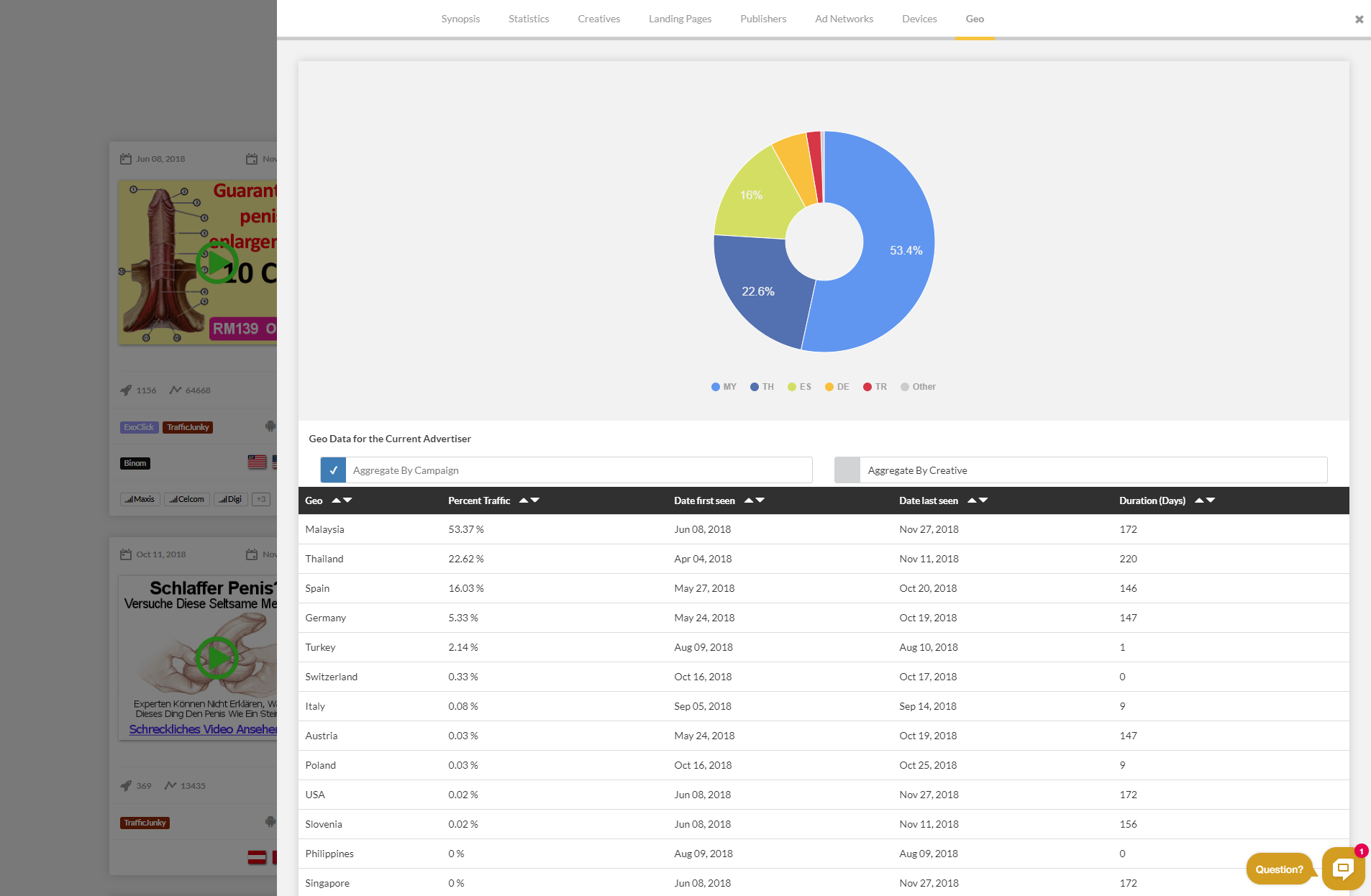This screenshot has height=896, width=1371.
Task: Click the trend graph icon next to 64668
Action: click(175, 390)
